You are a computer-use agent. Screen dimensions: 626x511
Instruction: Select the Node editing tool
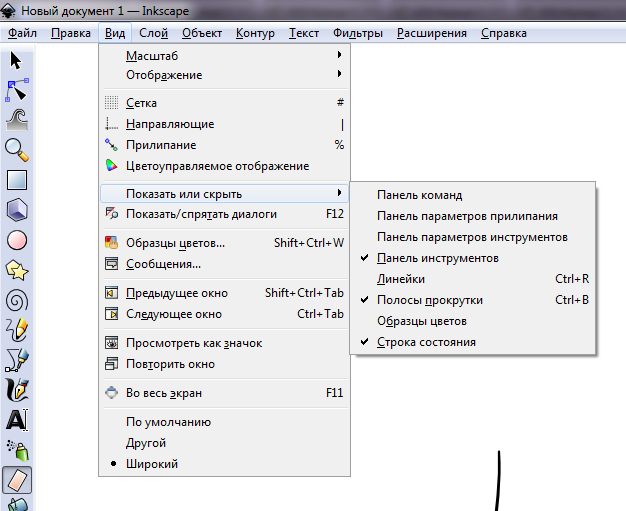point(17,90)
